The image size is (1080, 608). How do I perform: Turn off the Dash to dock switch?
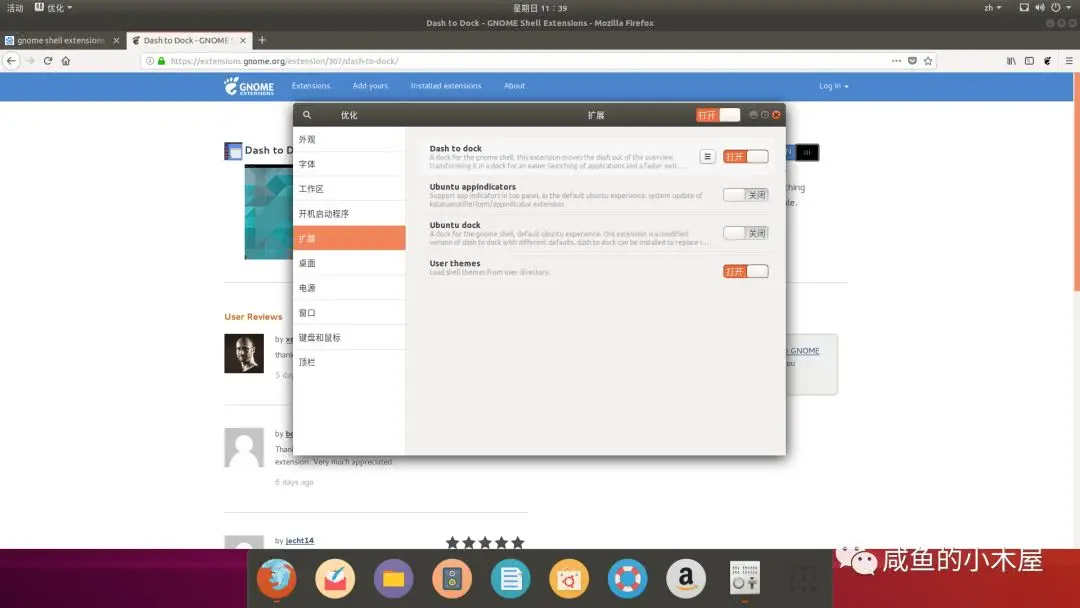745,156
